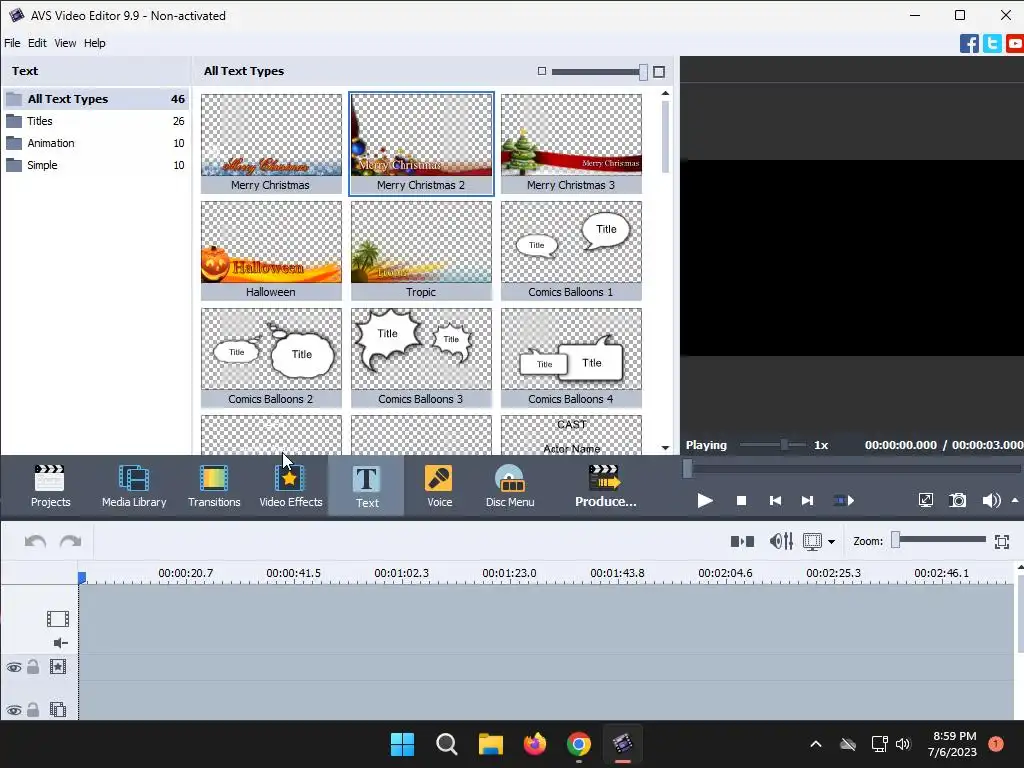Image resolution: width=1024 pixels, height=768 pixels.
Task: Open the Twitter link icon
Action: (992, 44)
